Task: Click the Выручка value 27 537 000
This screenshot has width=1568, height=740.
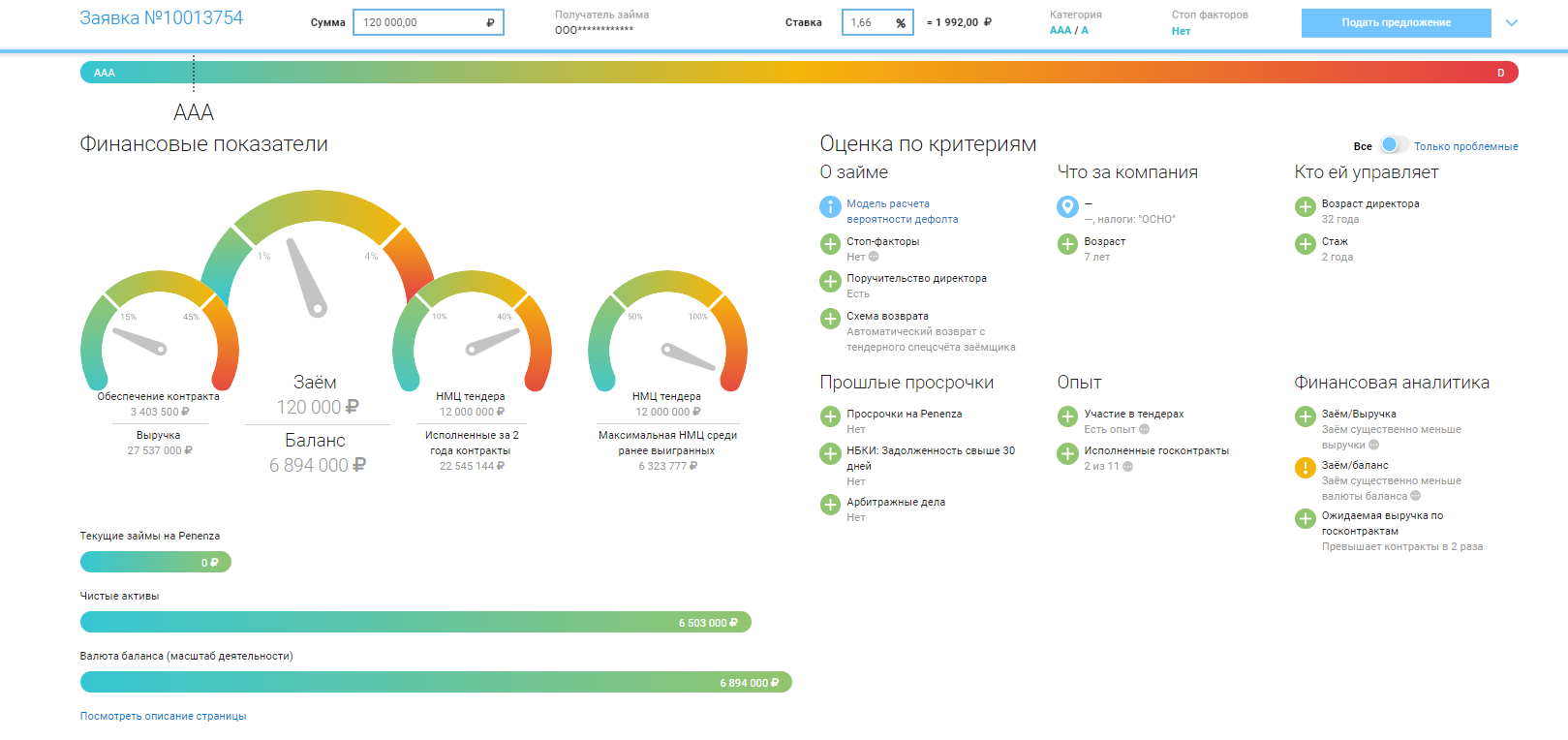Action: click(159, 450)
